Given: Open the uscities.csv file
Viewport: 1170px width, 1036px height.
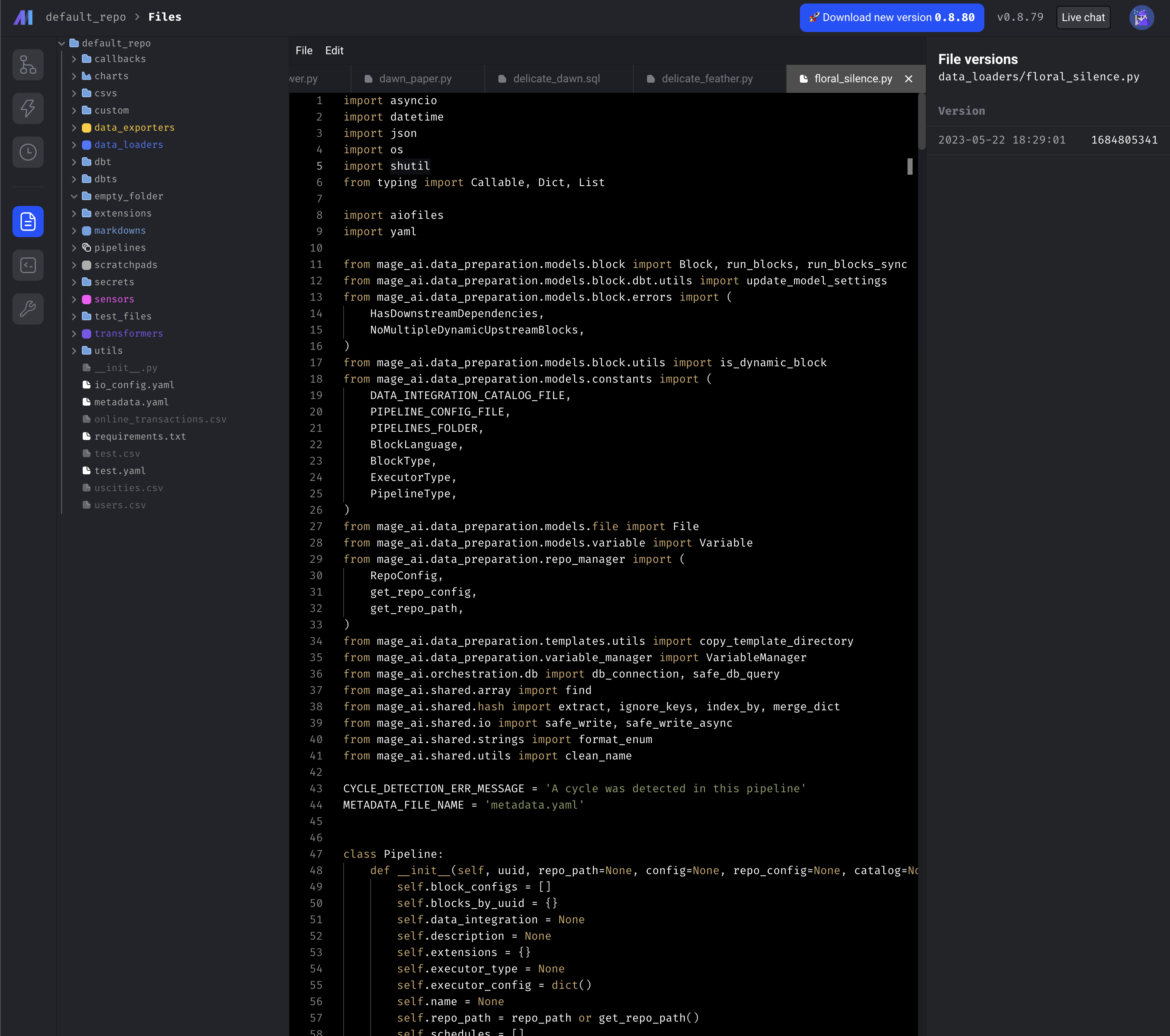Looking at the screenshot, I should 129,488.
